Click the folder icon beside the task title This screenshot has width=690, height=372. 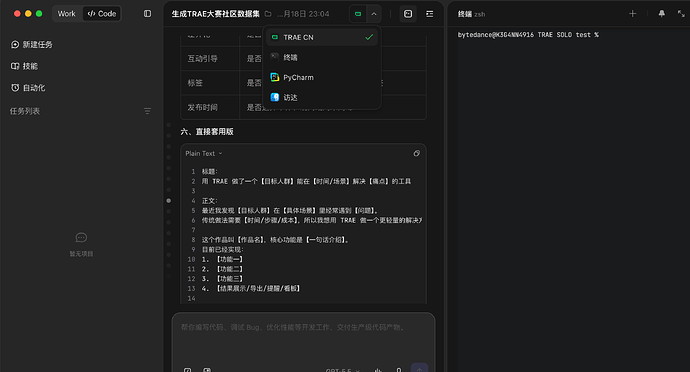point(268,14)
